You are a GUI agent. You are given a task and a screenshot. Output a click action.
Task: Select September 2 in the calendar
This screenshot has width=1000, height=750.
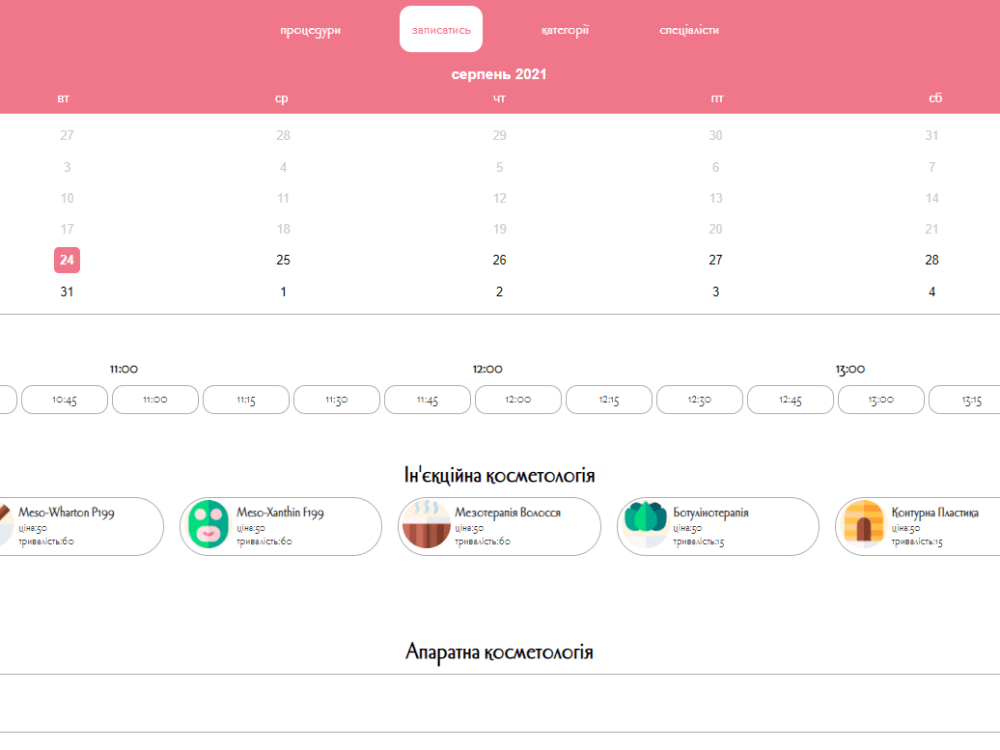[x=499, y=292]
